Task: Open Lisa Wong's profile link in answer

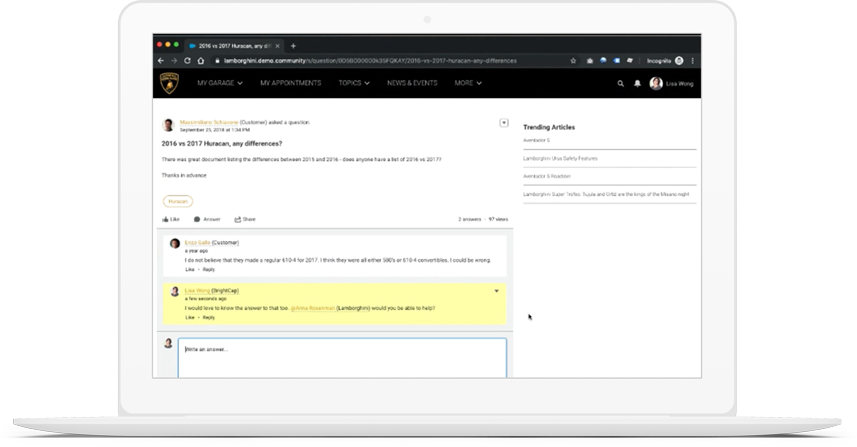Action: click(x=197, y=291)
